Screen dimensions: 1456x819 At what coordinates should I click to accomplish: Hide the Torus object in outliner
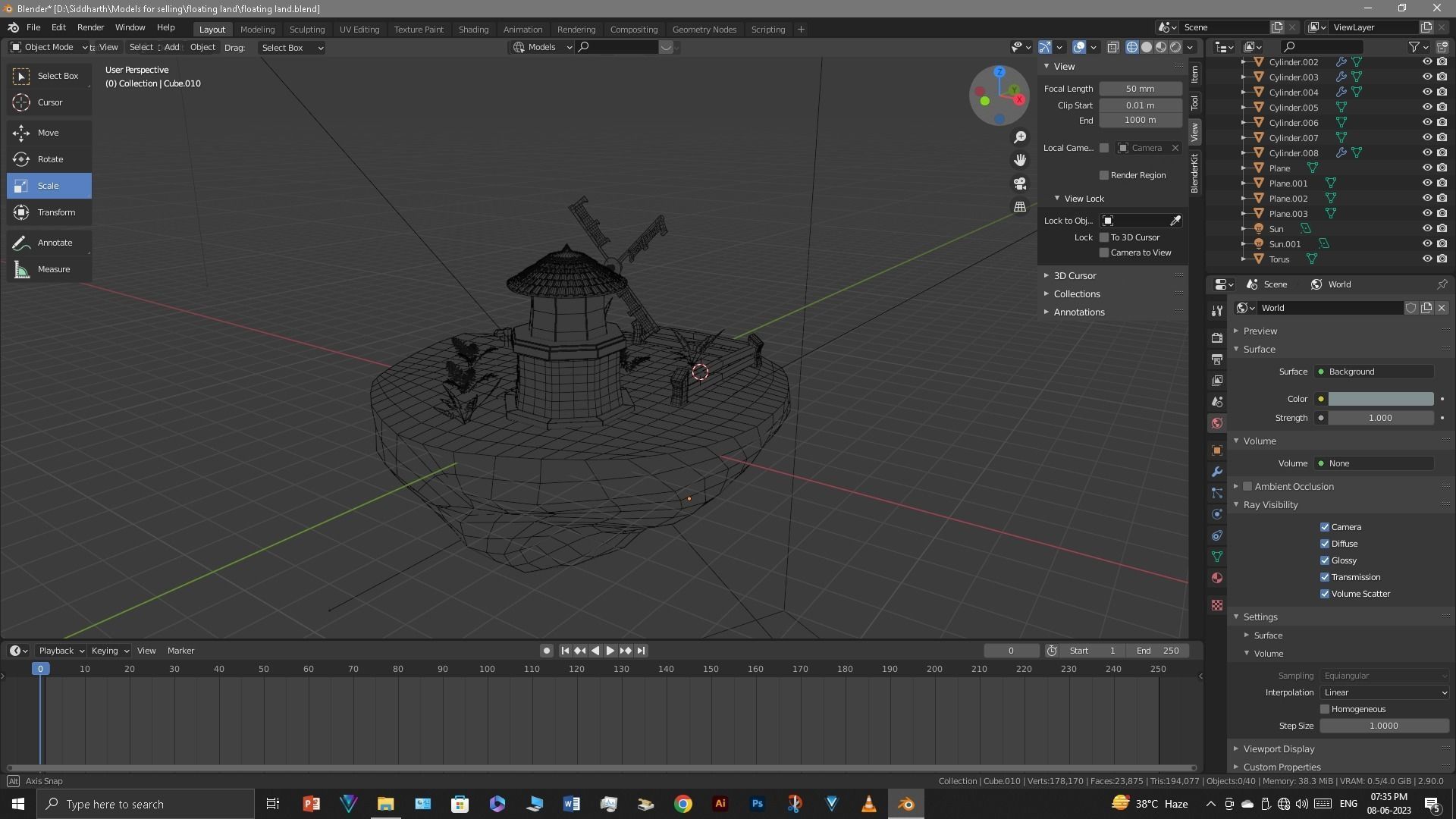pyautogui.click(x=1426, y=259)
